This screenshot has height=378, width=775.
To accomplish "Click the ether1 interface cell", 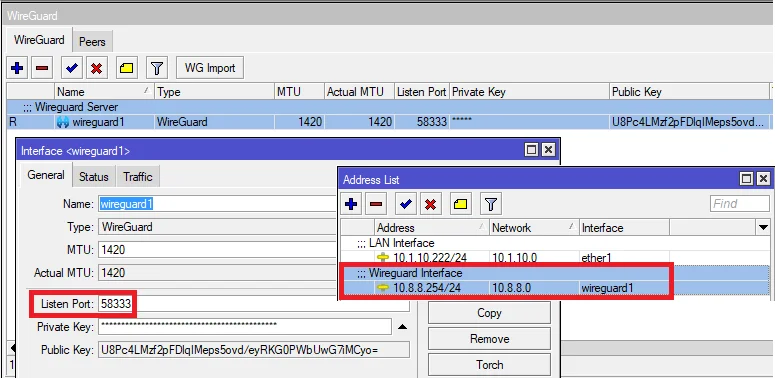I will (x=624, y=257).
